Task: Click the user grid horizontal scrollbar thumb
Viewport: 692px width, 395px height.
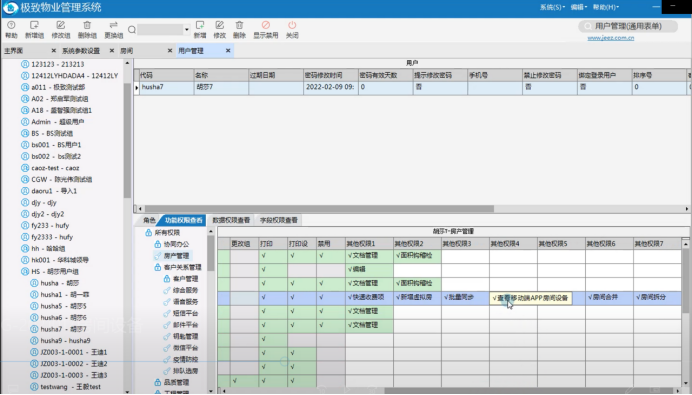Action: coord(319,209)
